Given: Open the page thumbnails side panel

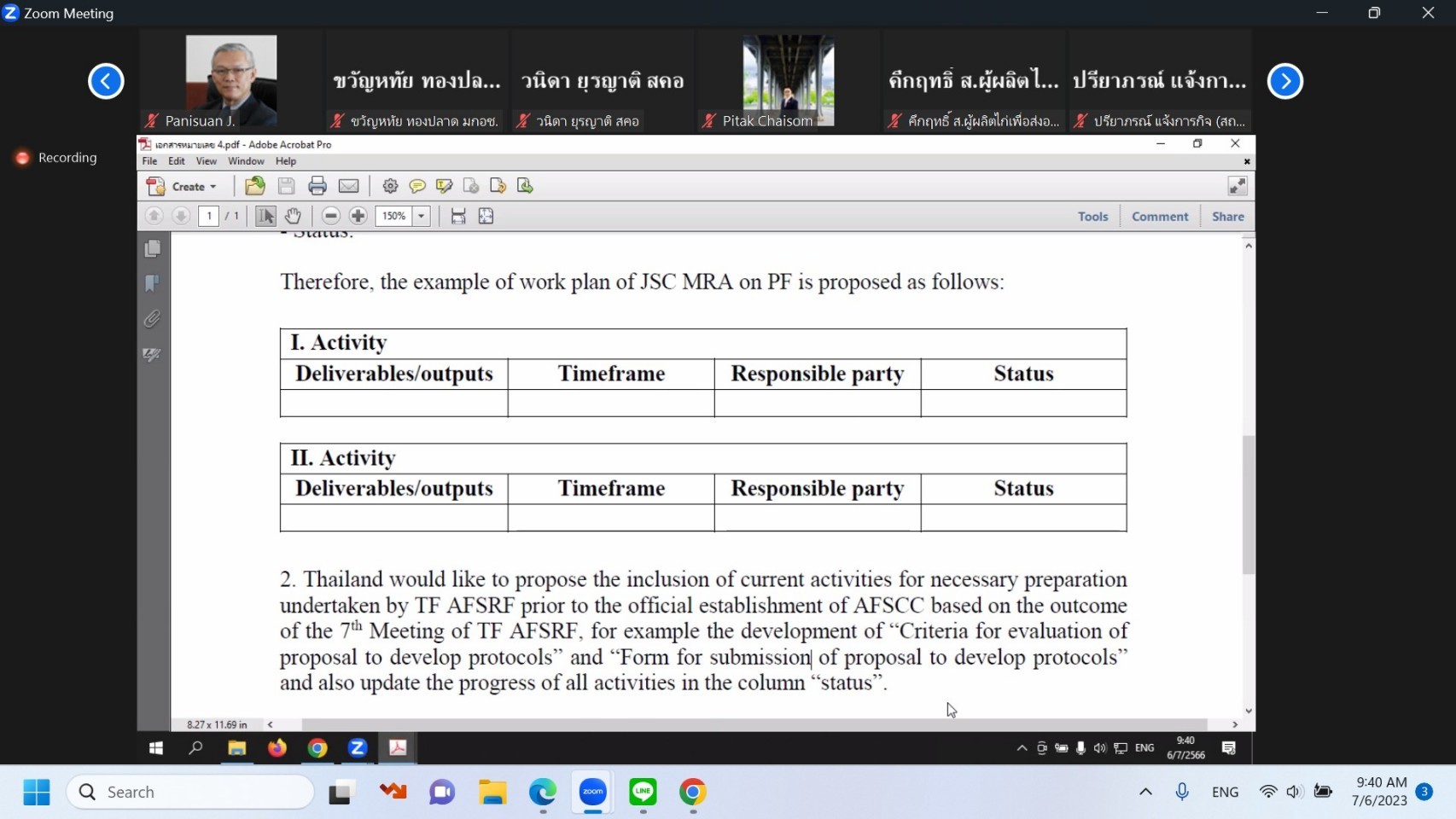Looking at the screenshot, I should tap(153, 248).
